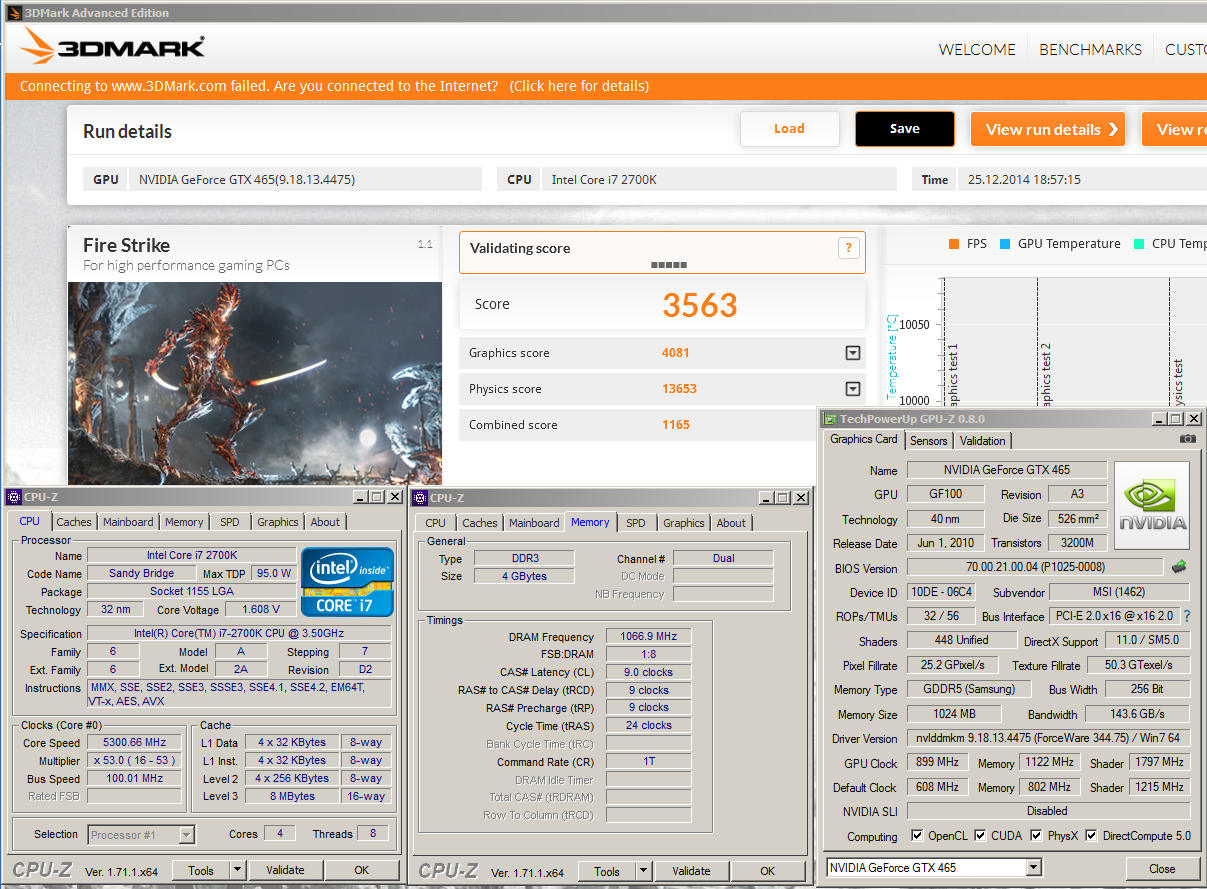
Task: Expand the Graphics score details
Action: (853, 353)
